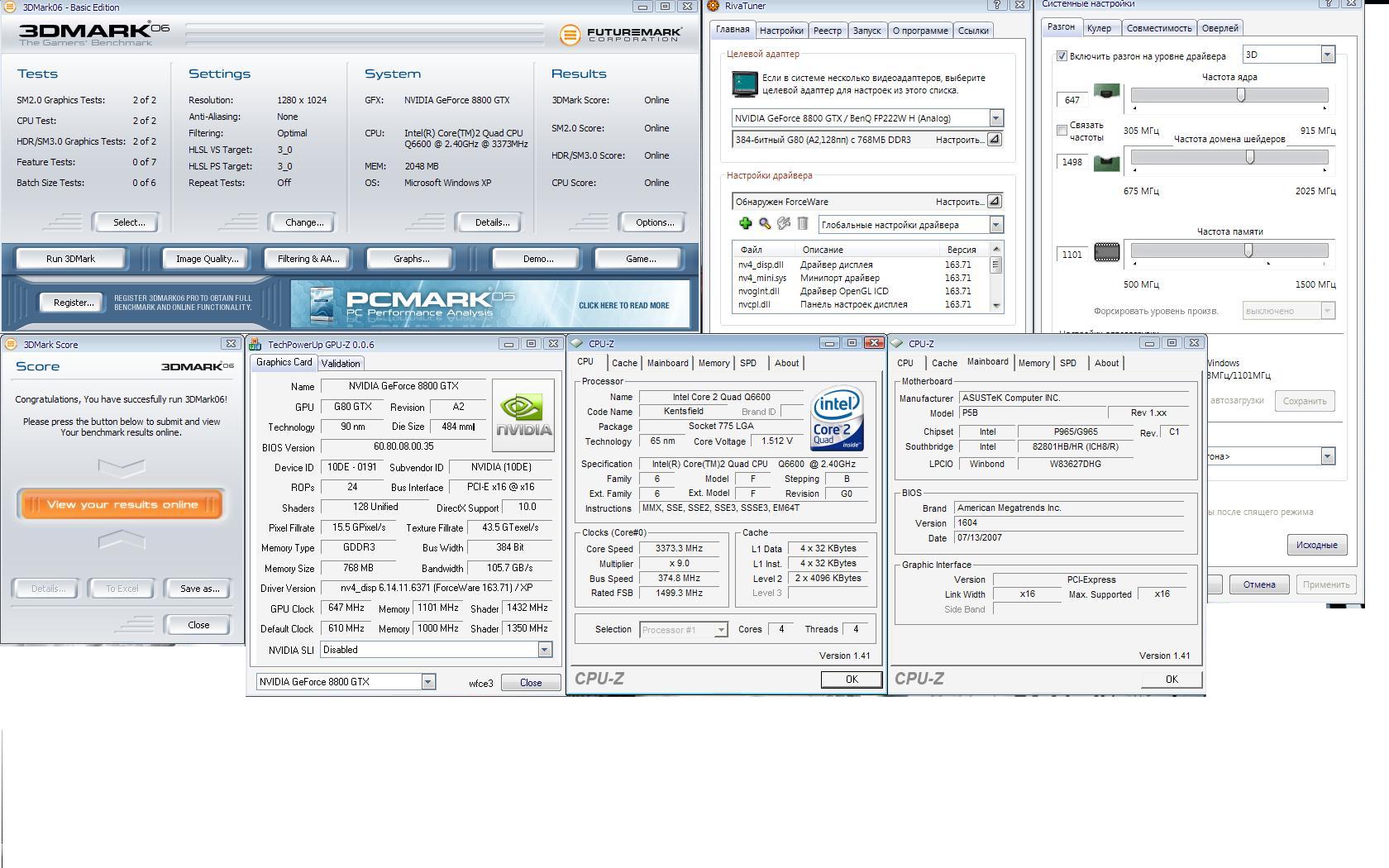The image size is (1389, 868).
Task: Click the driver file list scrollbar down arrow
Action: pyautogui.click(x=995, y=306)
